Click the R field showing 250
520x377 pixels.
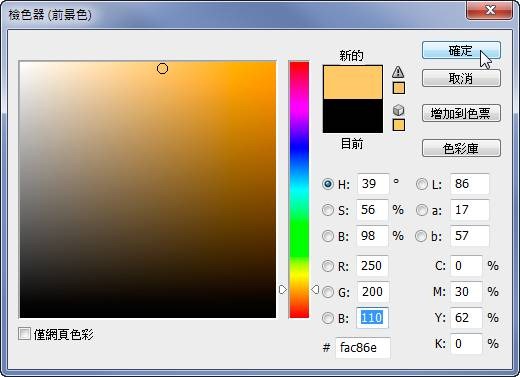(372, 266)
